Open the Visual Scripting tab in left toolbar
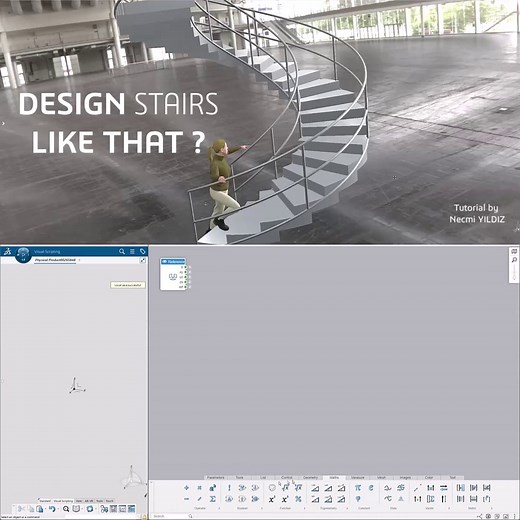This screenshot has width=520, height=520. point(63,501)
